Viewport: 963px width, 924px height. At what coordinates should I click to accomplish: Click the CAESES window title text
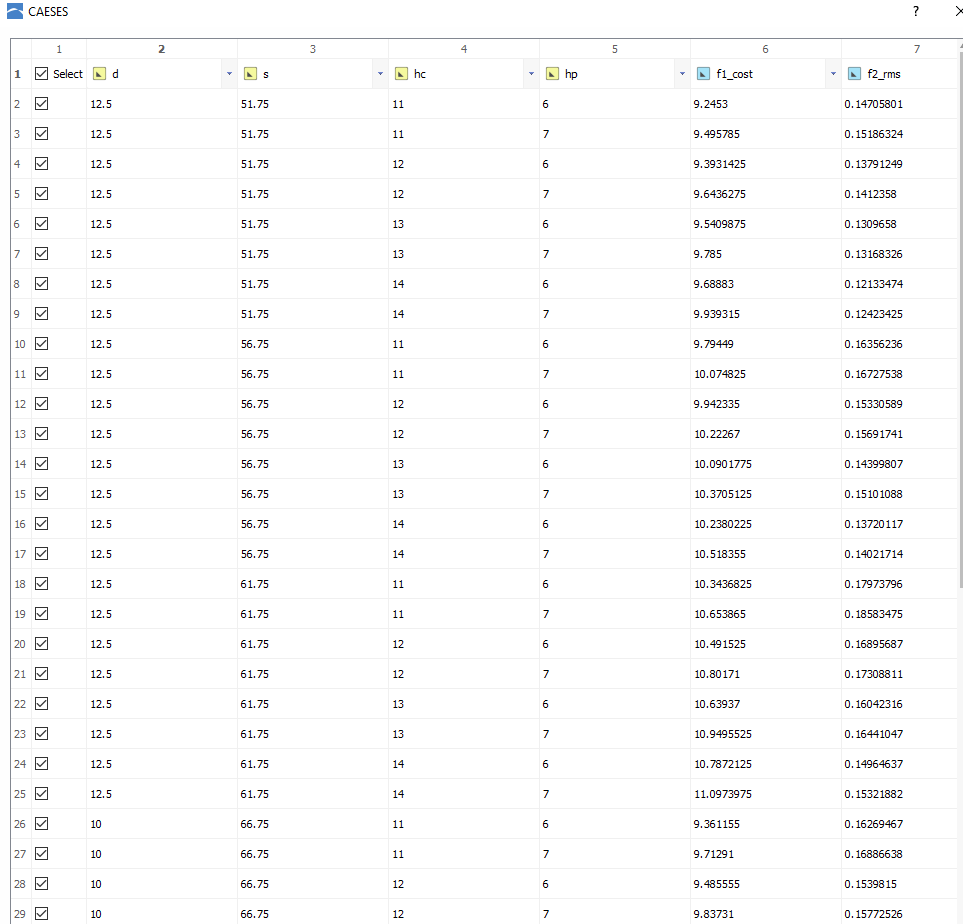coord(48,12)
